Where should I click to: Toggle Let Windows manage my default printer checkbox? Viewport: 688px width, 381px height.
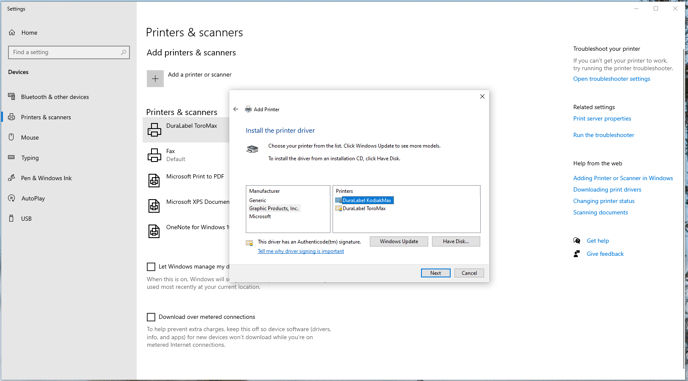(151, 266)
